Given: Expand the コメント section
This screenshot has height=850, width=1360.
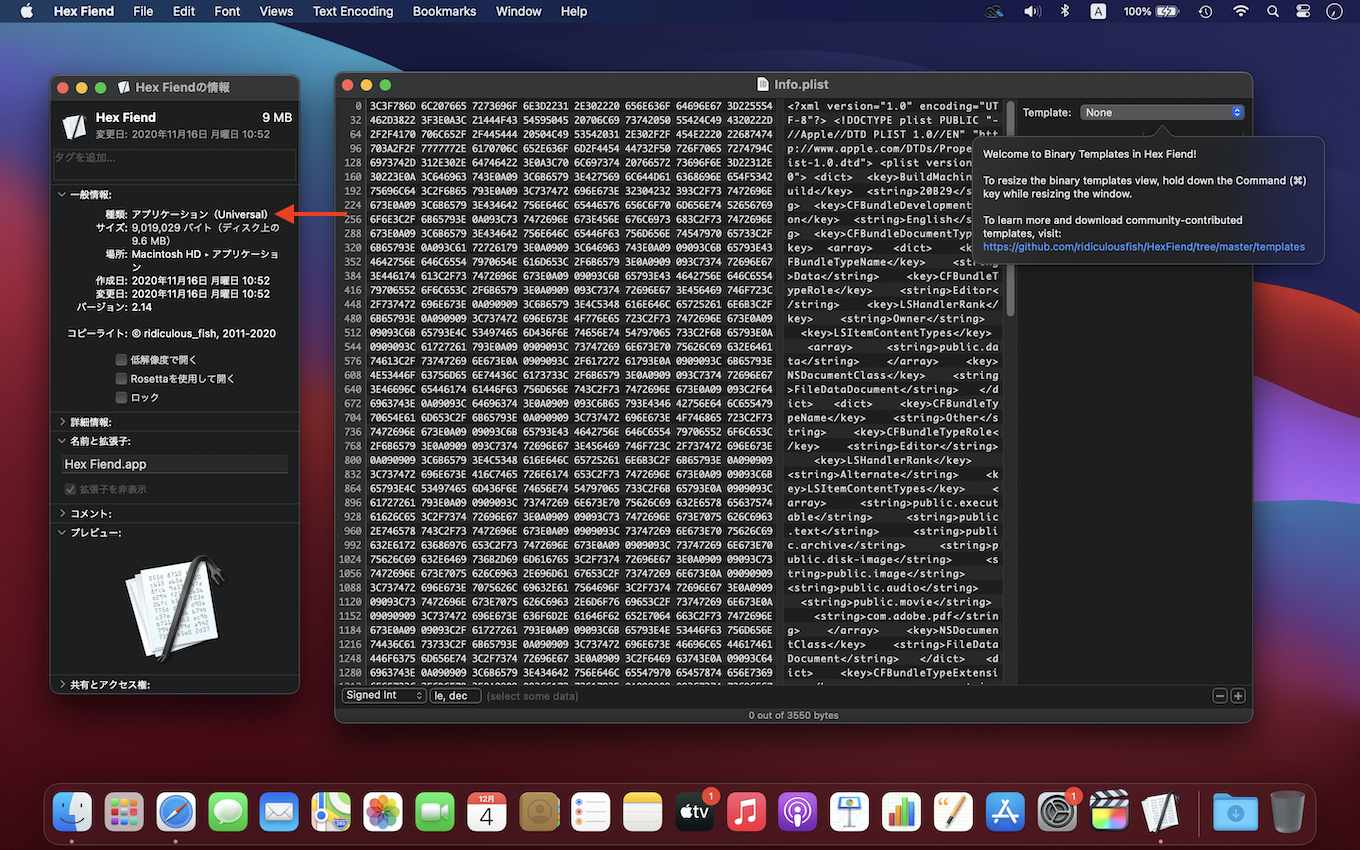Looking at the screenshot, I should point(62,513).
